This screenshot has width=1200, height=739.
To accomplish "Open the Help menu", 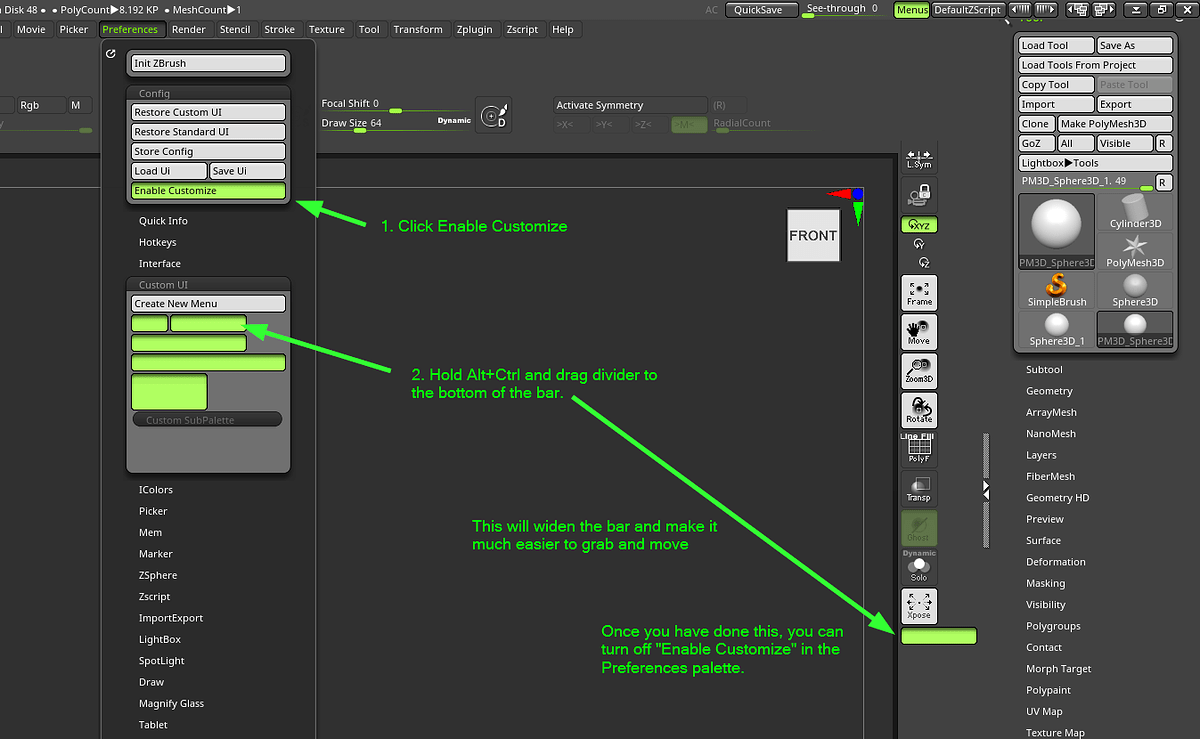I will click(563, 30).
